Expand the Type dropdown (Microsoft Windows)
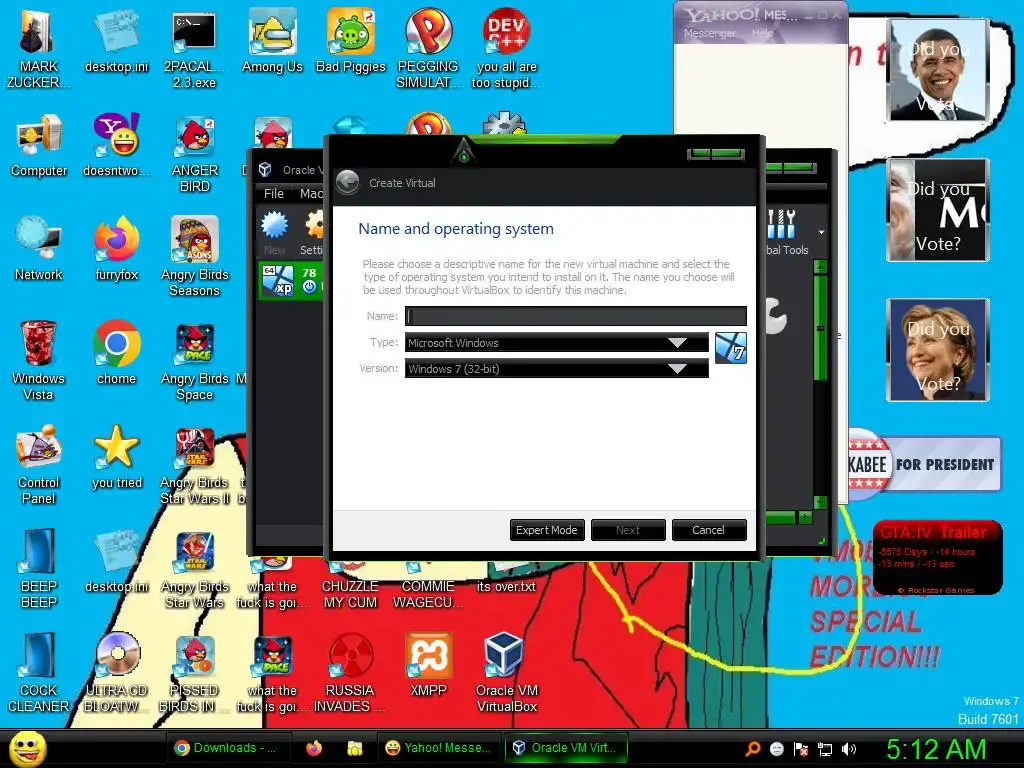The width and height of the screenshot is (1024, 768). pyautogui.click(x=556, y=343)
